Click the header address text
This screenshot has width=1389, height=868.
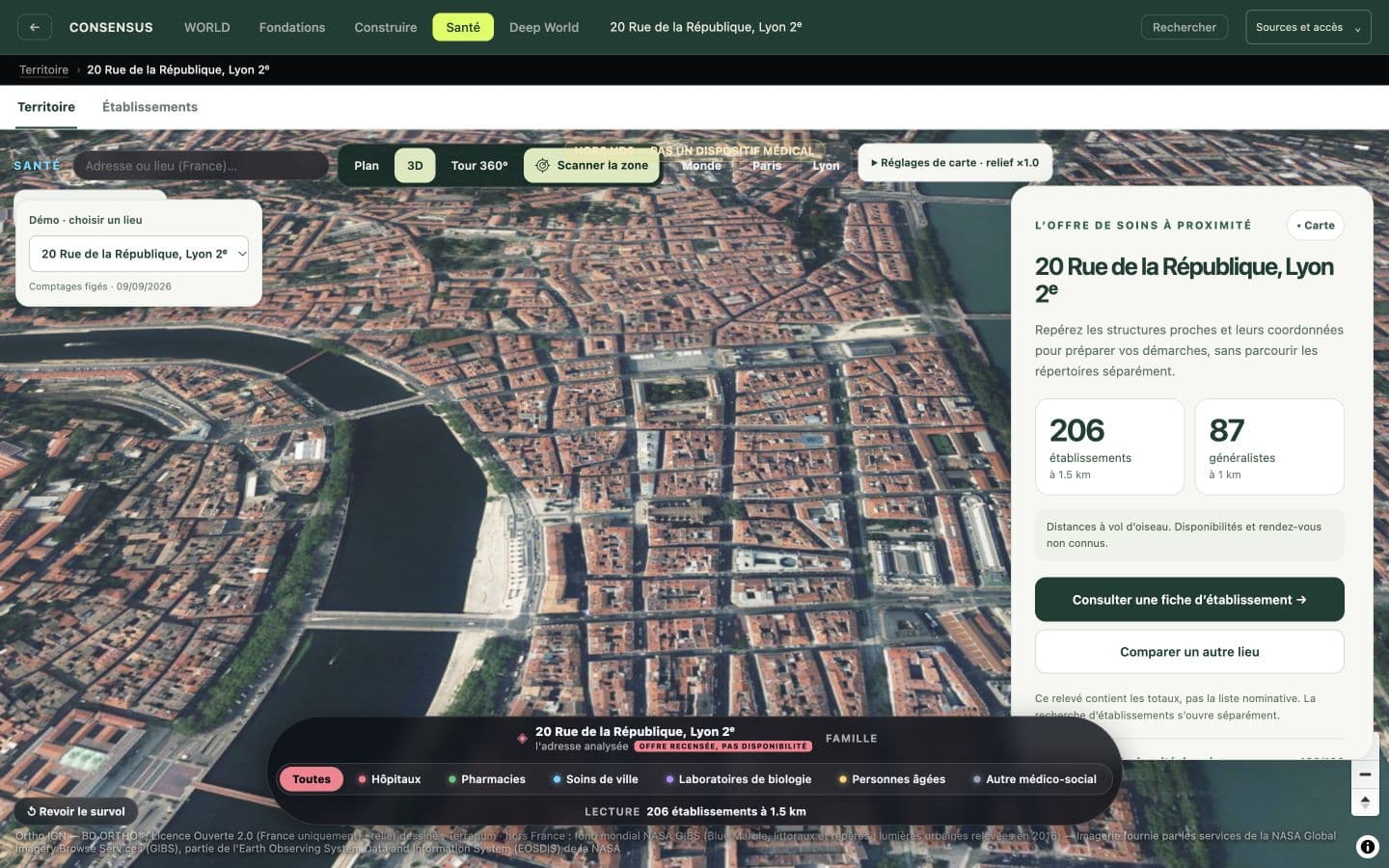pos(705,27)
